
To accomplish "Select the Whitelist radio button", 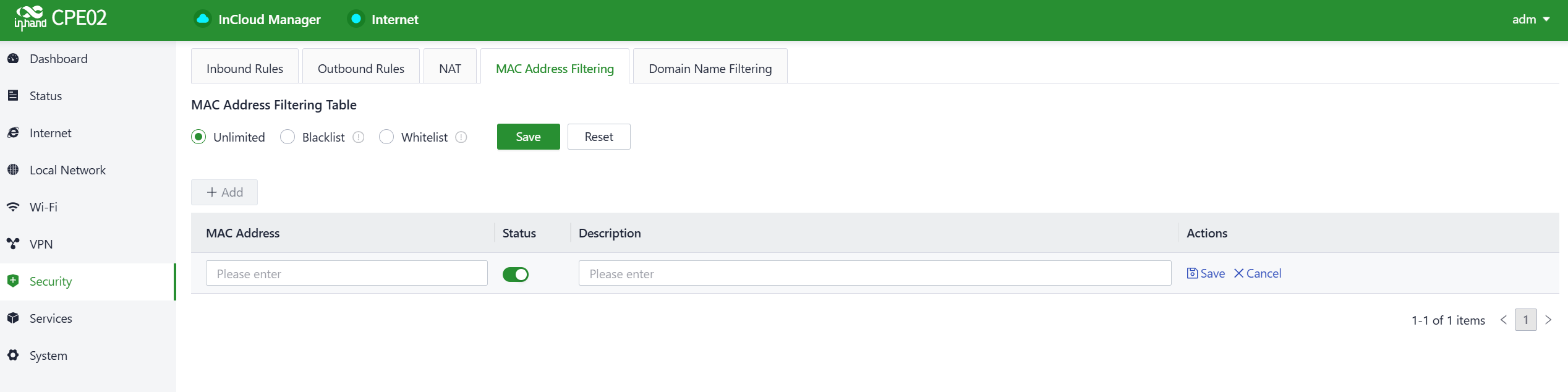I will (386, 137).
